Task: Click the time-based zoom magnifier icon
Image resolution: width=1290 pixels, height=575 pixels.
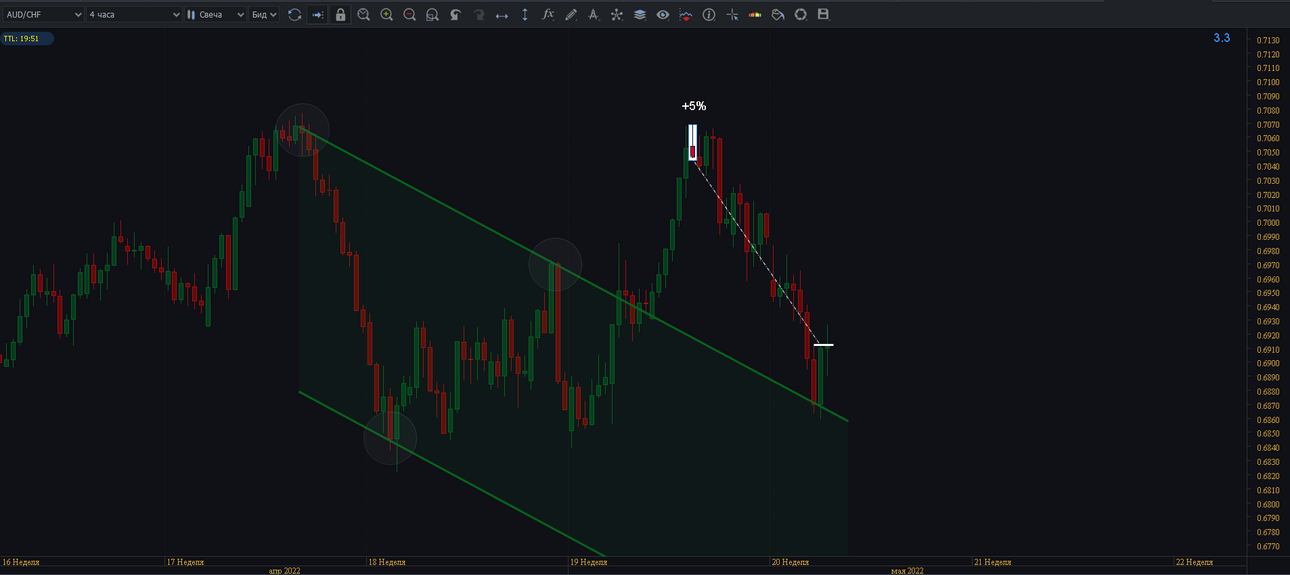Action: 363,15
